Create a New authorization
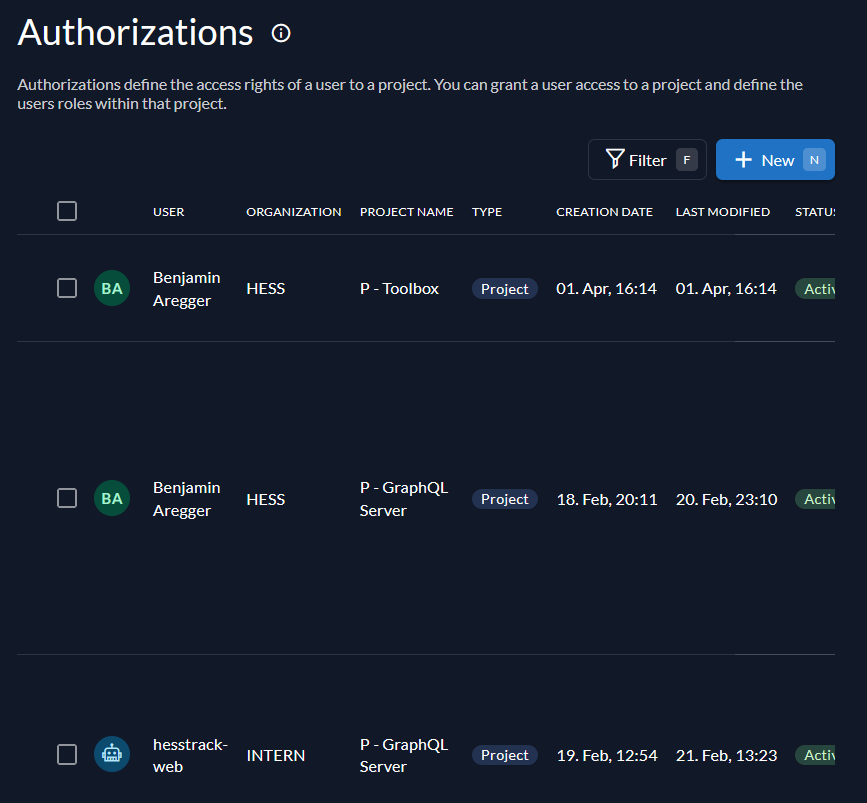This screenshot has width=867, height=803. (775, 160)
